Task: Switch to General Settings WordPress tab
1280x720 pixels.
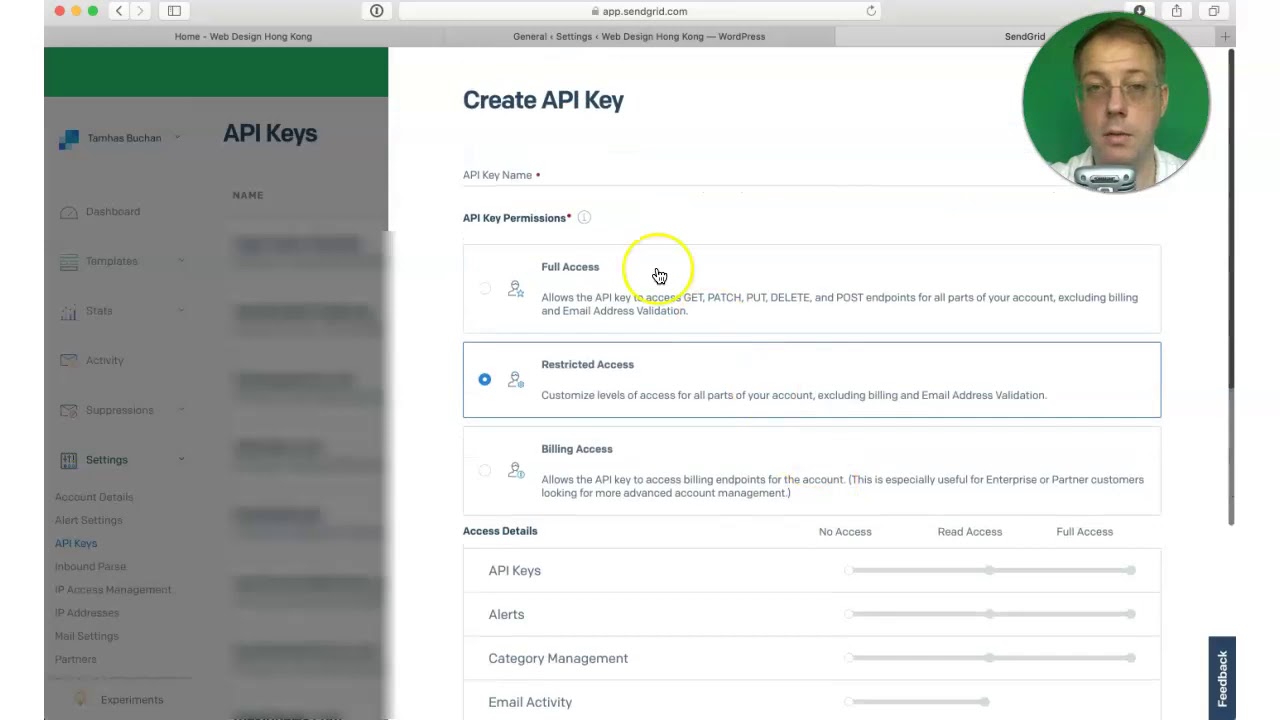Action: pos(639,36)
